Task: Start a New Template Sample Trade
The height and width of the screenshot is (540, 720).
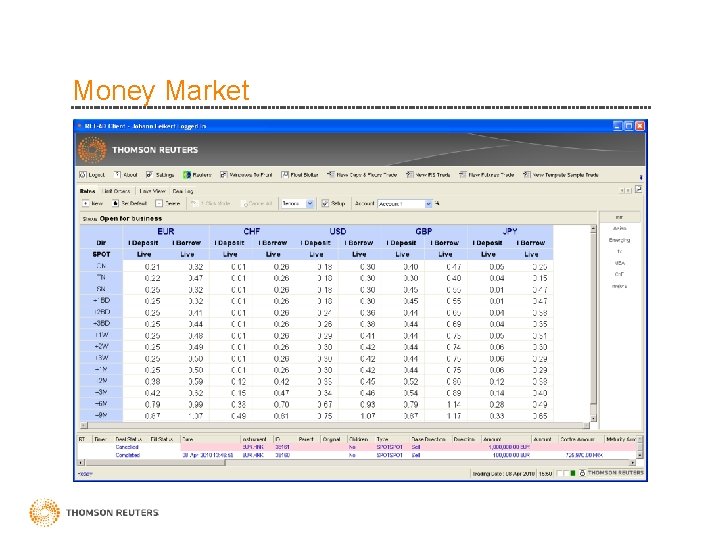Action: 561,175
